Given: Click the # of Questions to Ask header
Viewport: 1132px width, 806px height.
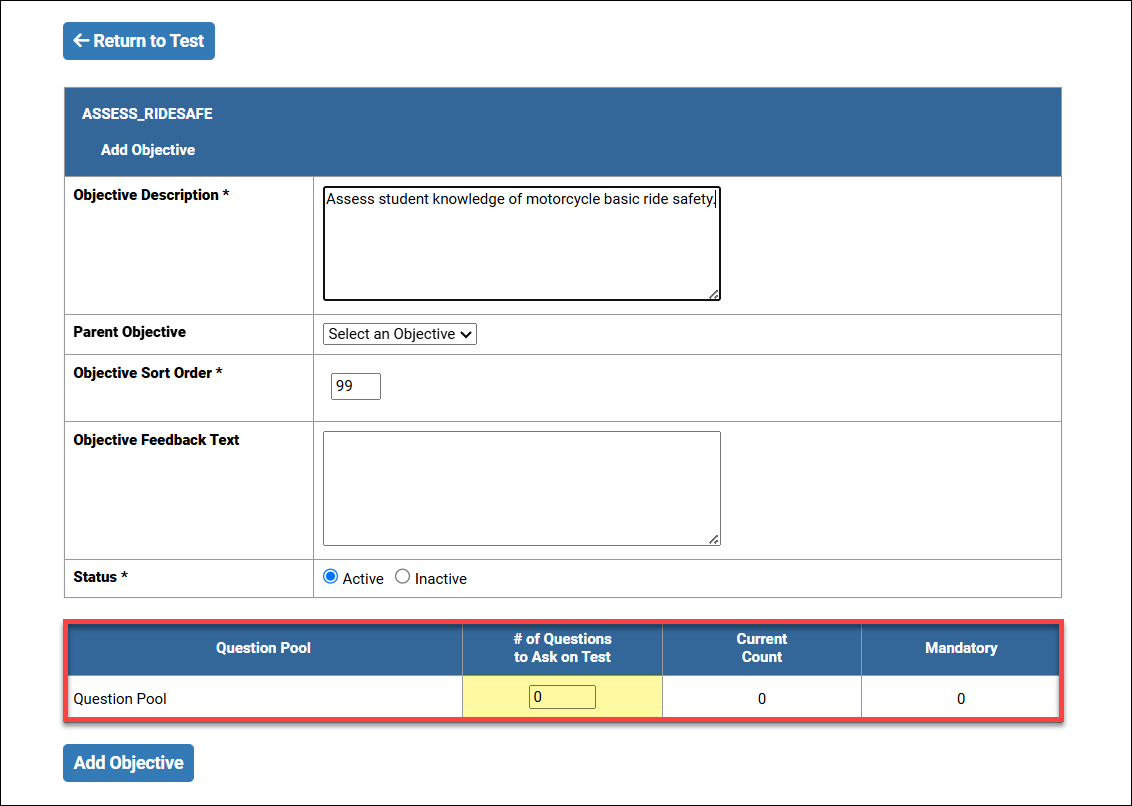Looking at the screenshot, I should coord(562,648).
